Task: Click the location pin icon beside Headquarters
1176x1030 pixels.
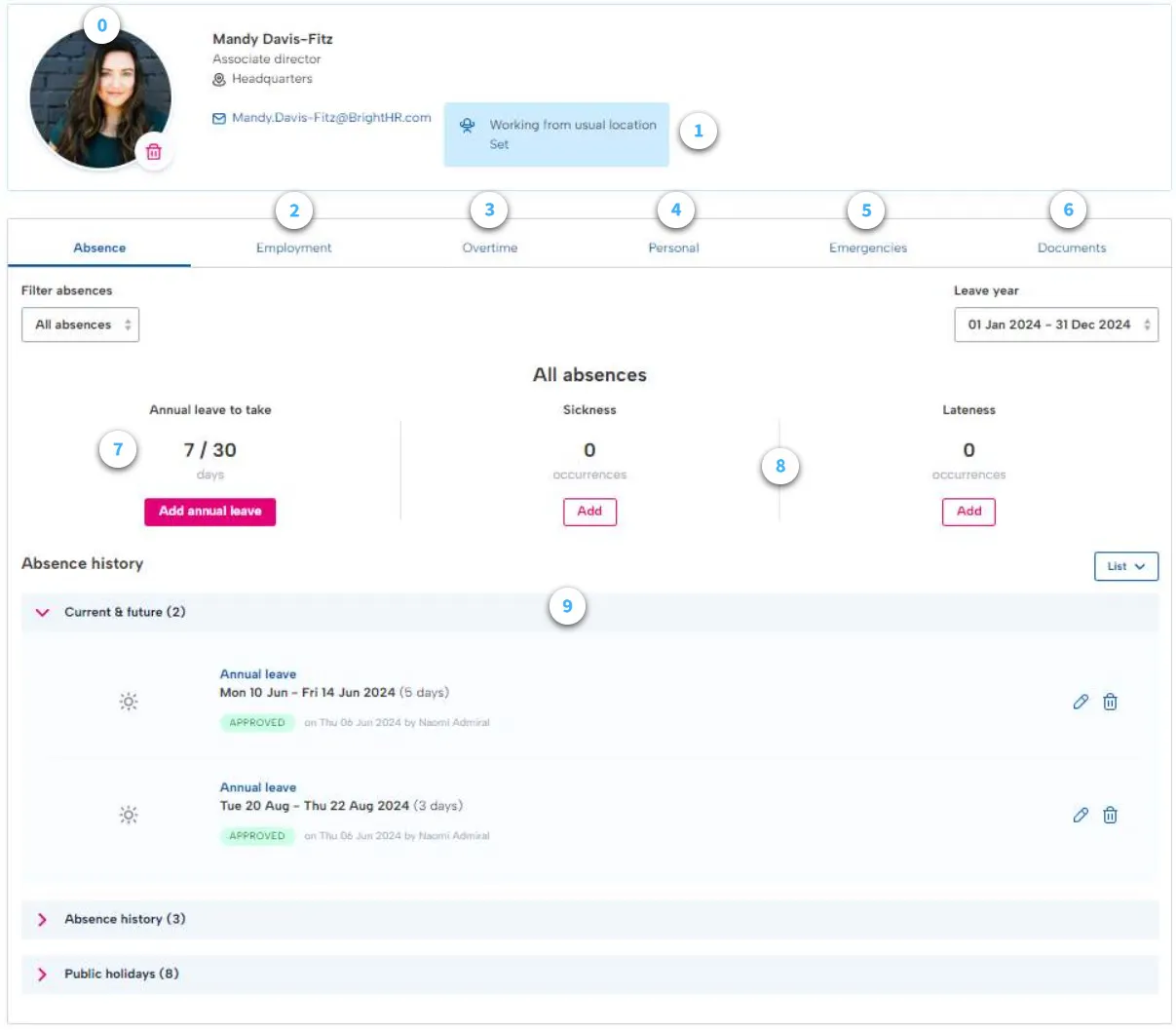Action: coord(219,80)
